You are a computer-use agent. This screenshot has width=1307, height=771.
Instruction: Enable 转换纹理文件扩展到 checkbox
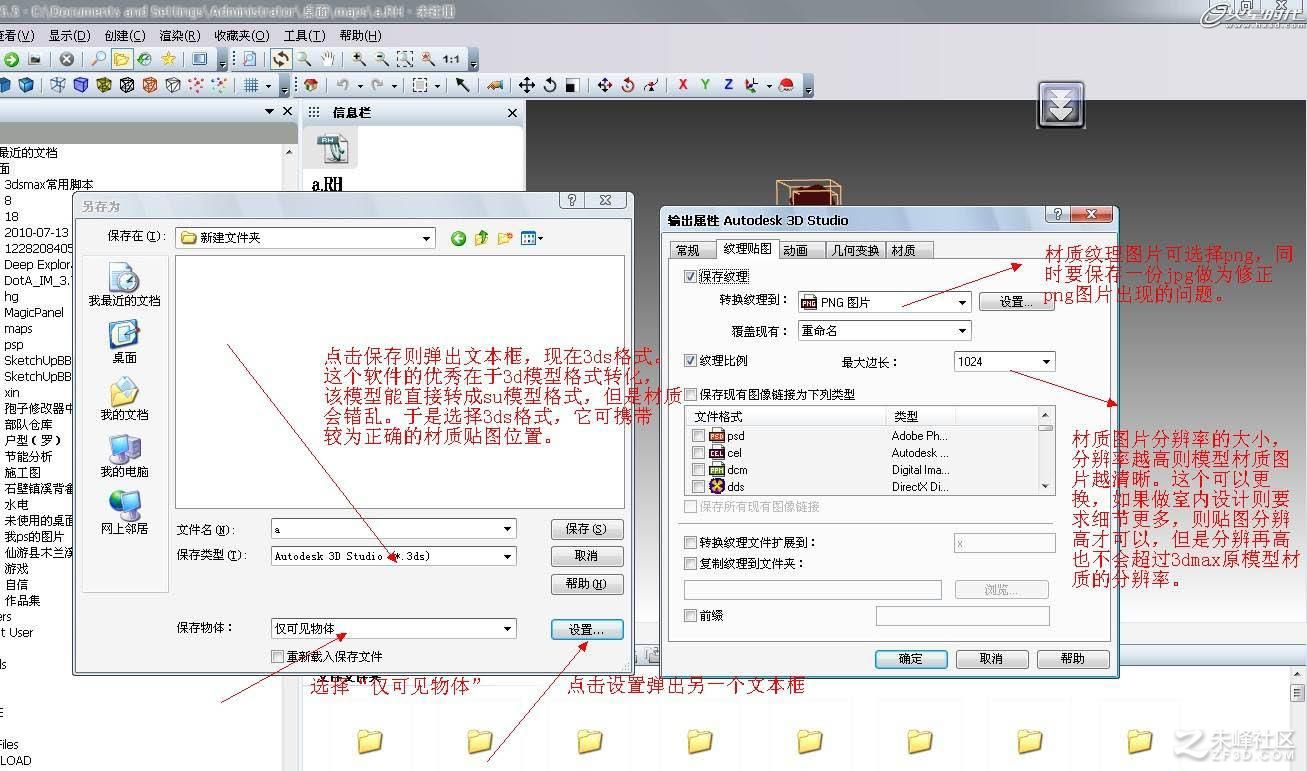[690, 542]
